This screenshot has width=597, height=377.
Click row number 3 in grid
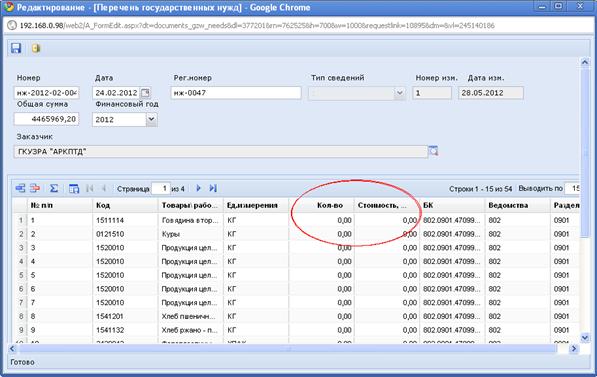coord(21,248)
